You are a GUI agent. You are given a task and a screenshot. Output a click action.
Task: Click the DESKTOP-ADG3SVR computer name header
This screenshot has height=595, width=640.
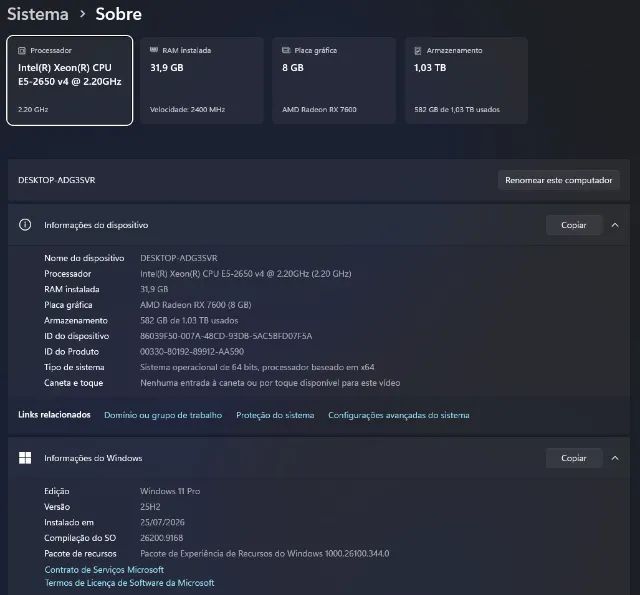(57, 180)
